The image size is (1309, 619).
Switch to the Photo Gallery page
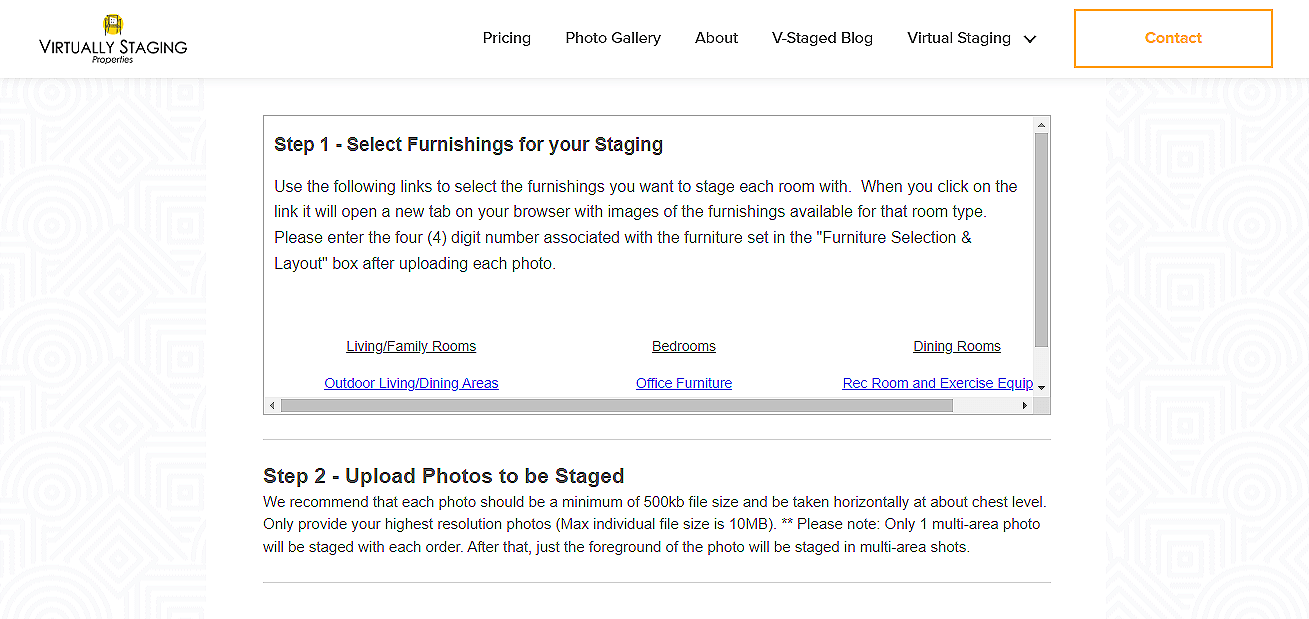click(613, 38)
